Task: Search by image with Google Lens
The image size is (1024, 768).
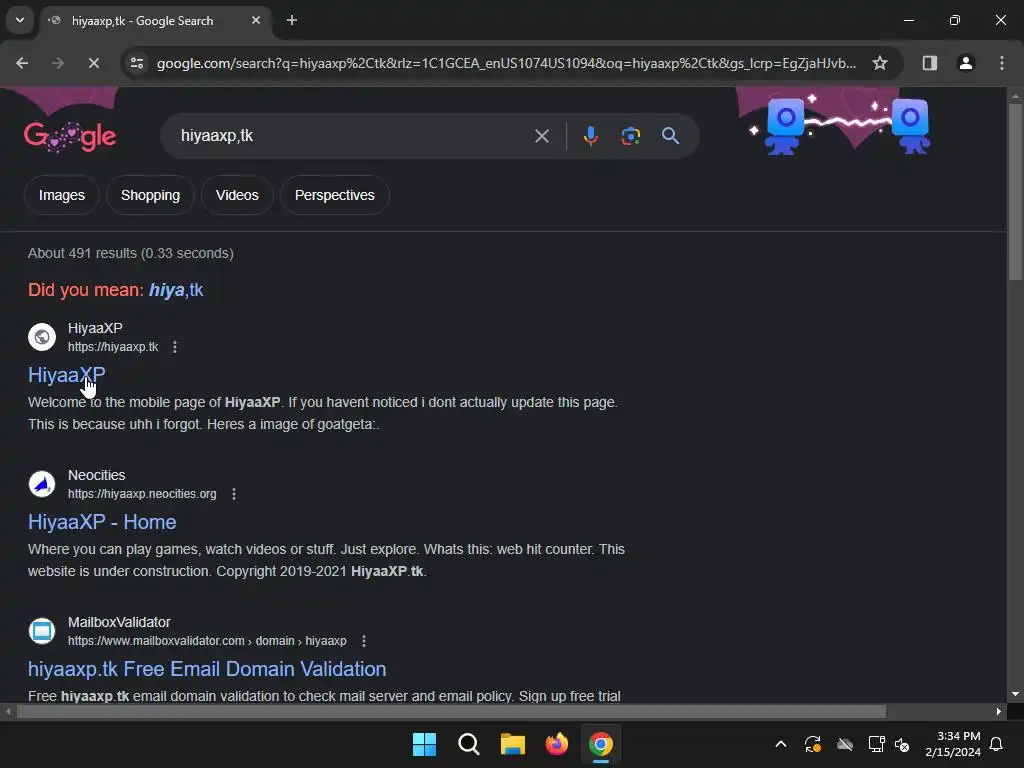Action: (630, 136)
